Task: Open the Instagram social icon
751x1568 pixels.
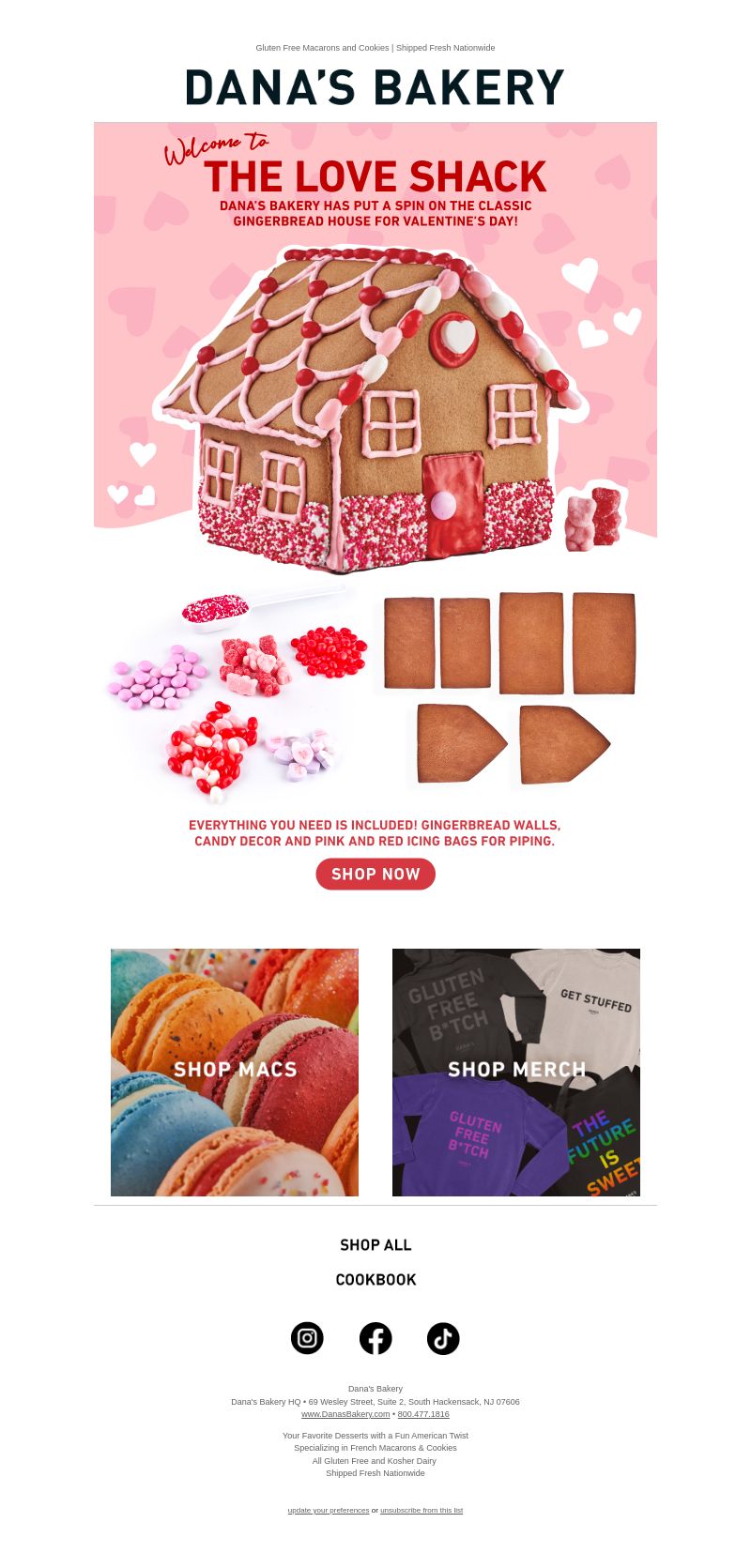Action: (307, 1338)
